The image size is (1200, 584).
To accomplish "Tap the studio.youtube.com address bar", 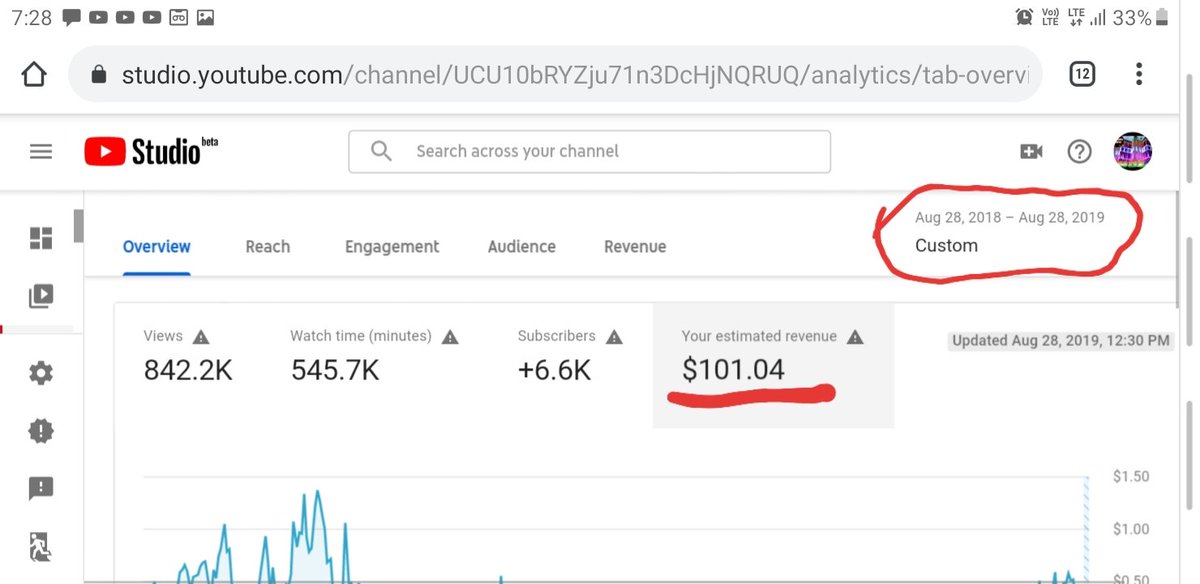I will pyautogui.click(x=556, y=75).
